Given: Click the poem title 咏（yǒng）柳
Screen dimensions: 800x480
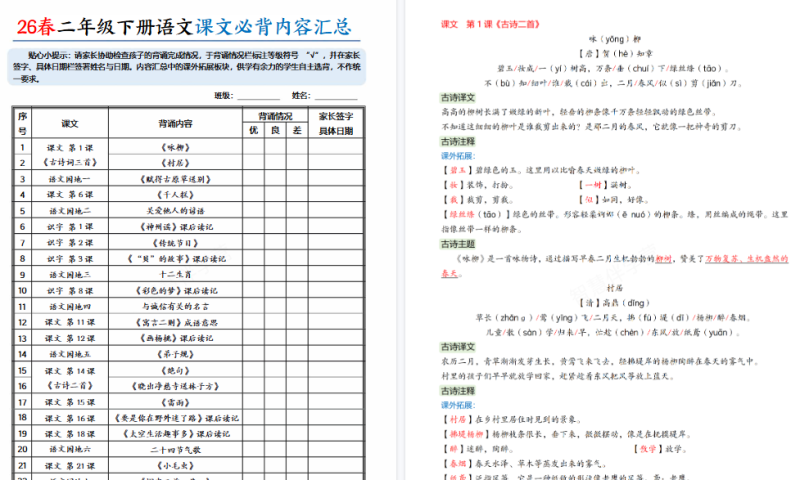Looking at the screenshot, I should coord(614,39).
